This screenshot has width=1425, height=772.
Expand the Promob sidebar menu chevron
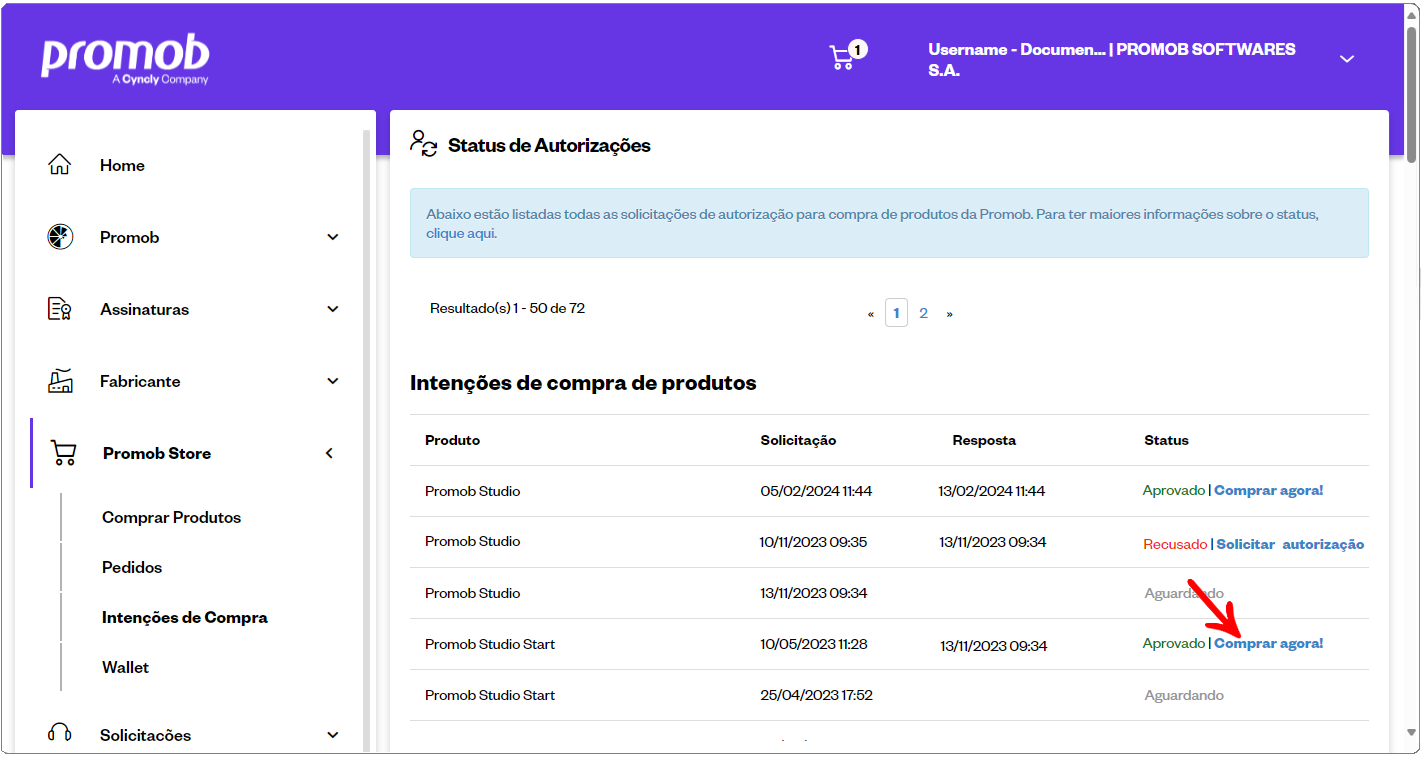click(333, 237)
